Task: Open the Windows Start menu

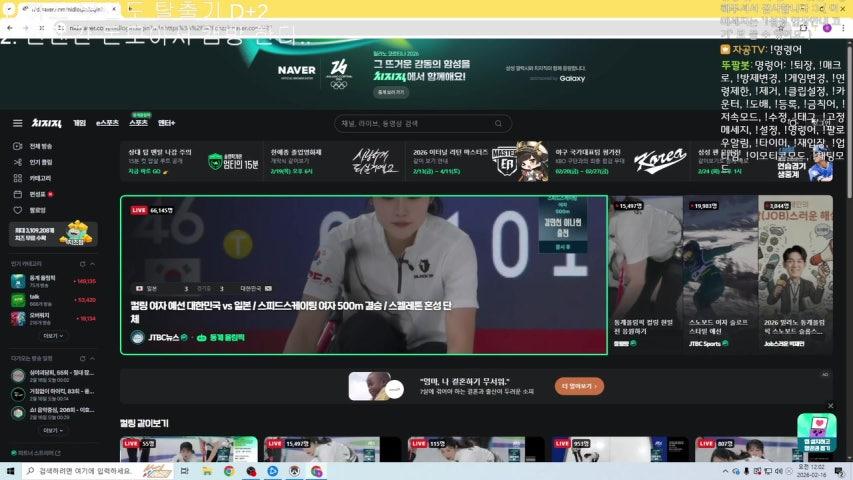Action: [x=10, y=471]
